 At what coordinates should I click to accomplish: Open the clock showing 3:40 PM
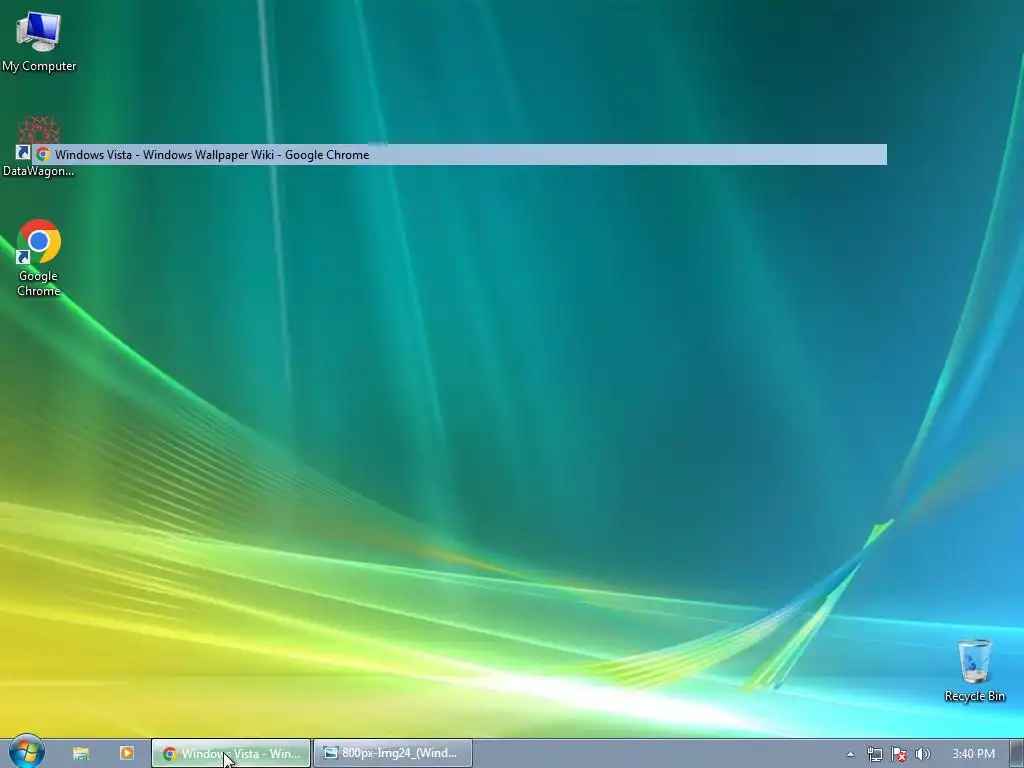pyautogui.click(x=973, y=754)
